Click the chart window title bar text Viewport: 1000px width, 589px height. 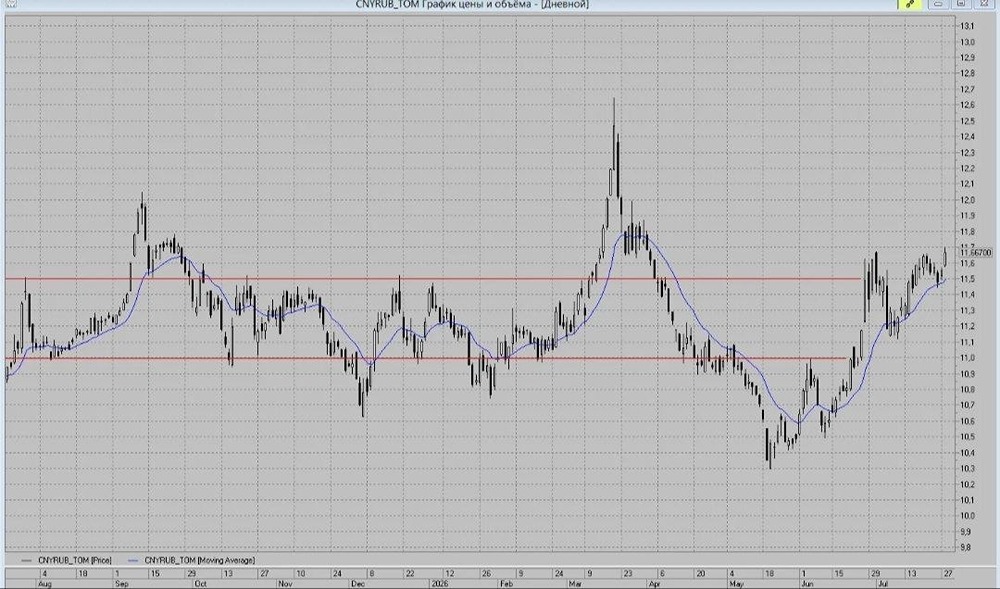(x=472, y=4)
